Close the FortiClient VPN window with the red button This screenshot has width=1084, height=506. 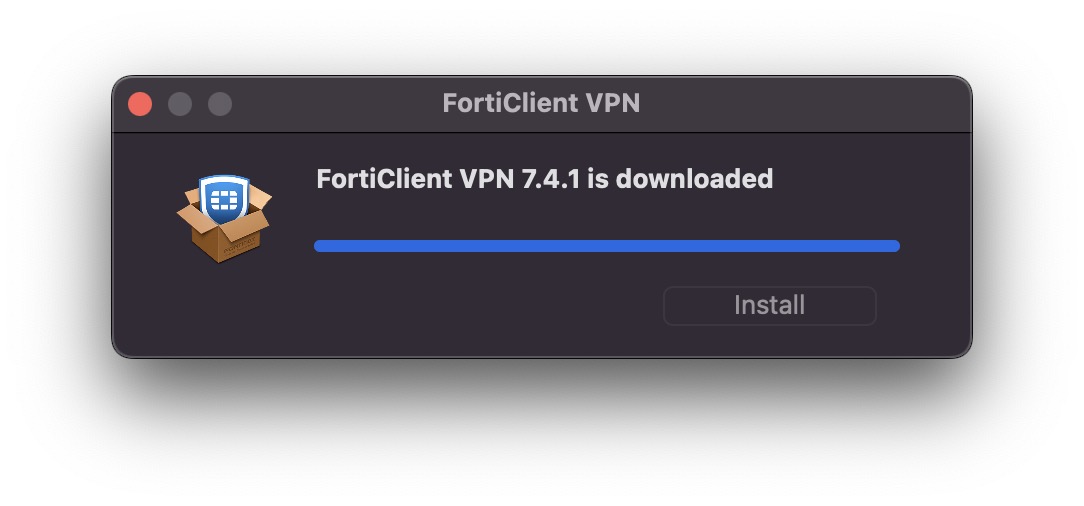140,104
